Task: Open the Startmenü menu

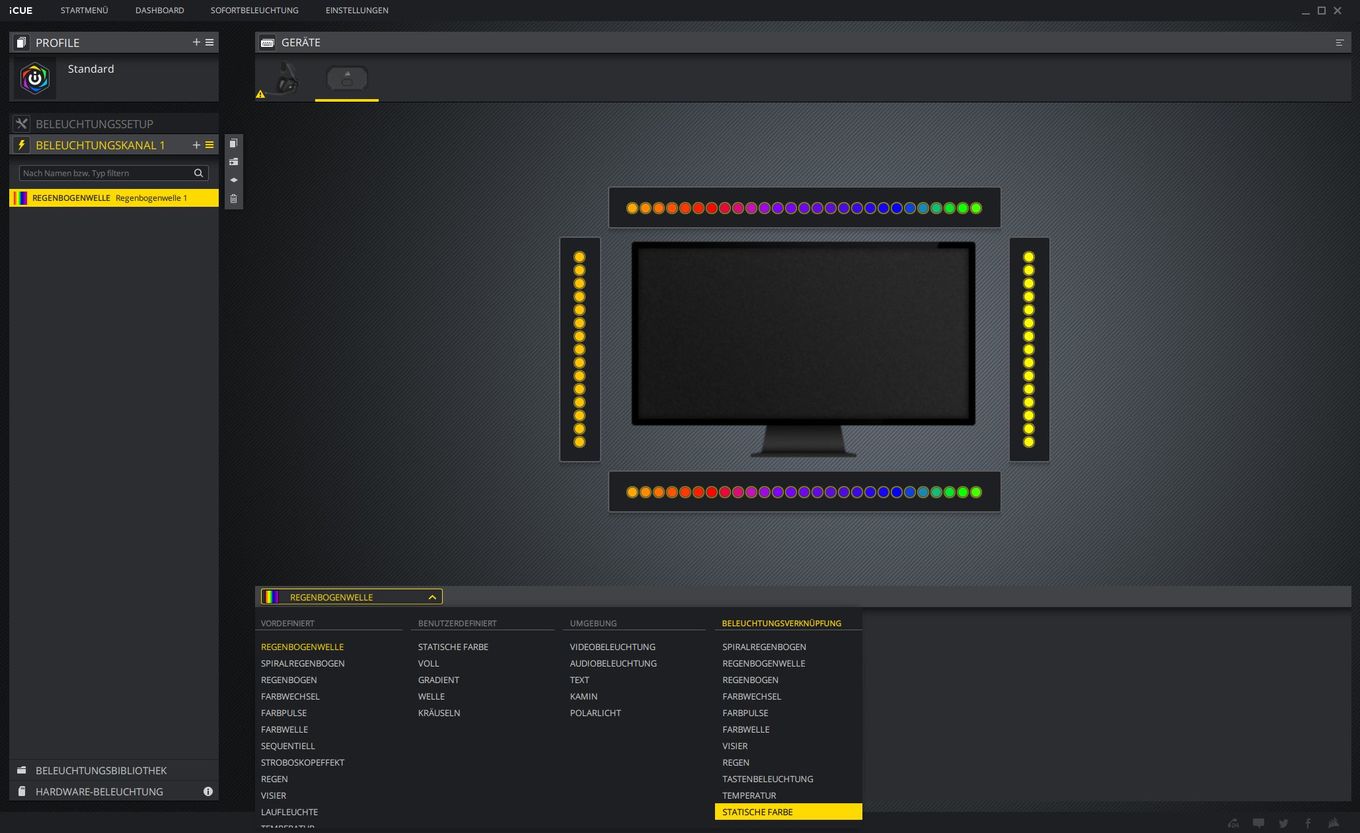Action: coord(84,10)
